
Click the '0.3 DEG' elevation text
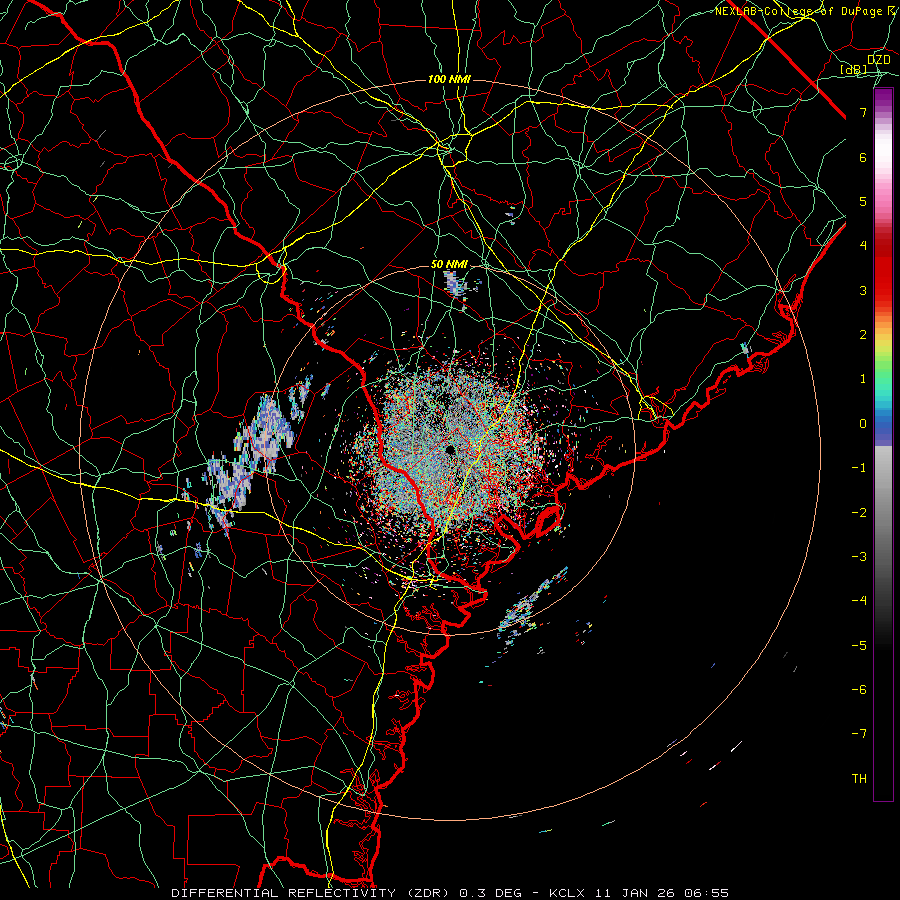(x=491, y=893)
